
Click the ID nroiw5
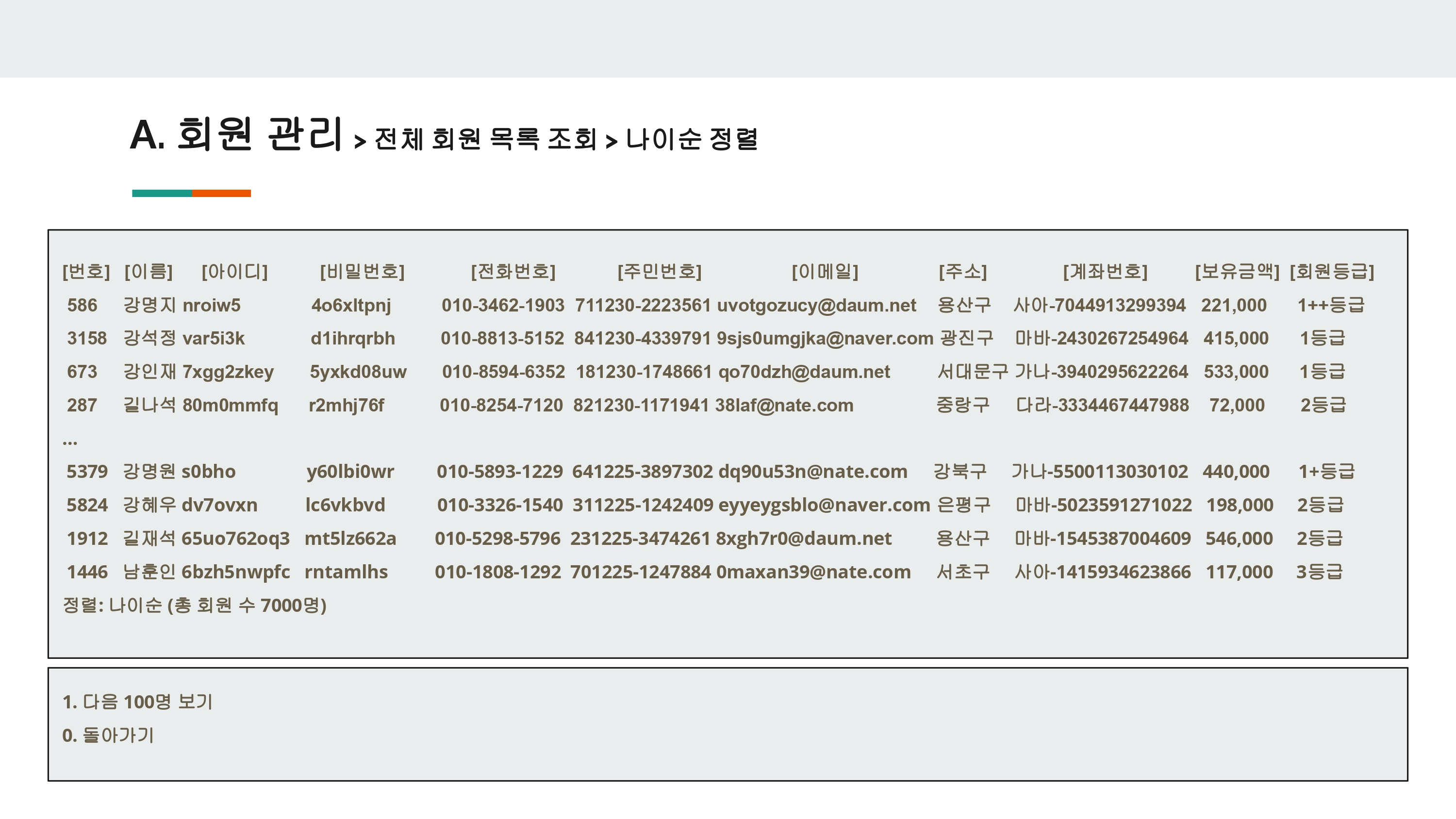pos(212,305)
